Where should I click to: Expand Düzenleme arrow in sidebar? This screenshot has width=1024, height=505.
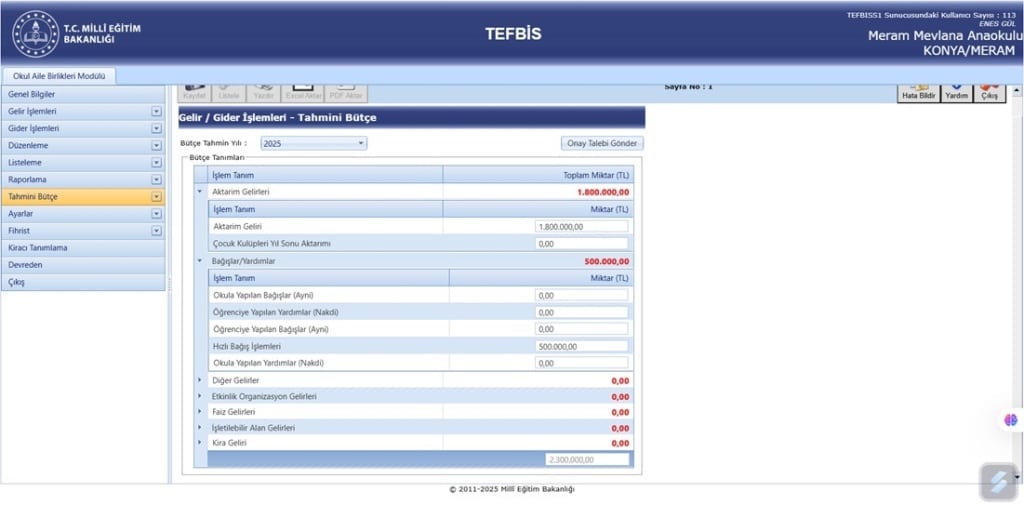(156, 146)
